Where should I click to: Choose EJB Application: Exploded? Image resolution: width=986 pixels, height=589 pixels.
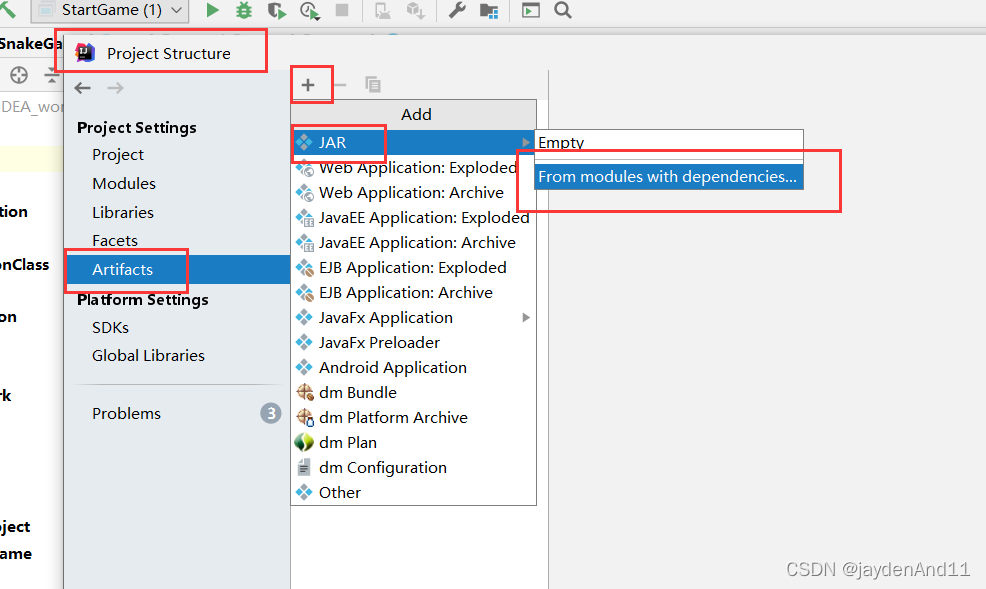click(x=413, y=268)
